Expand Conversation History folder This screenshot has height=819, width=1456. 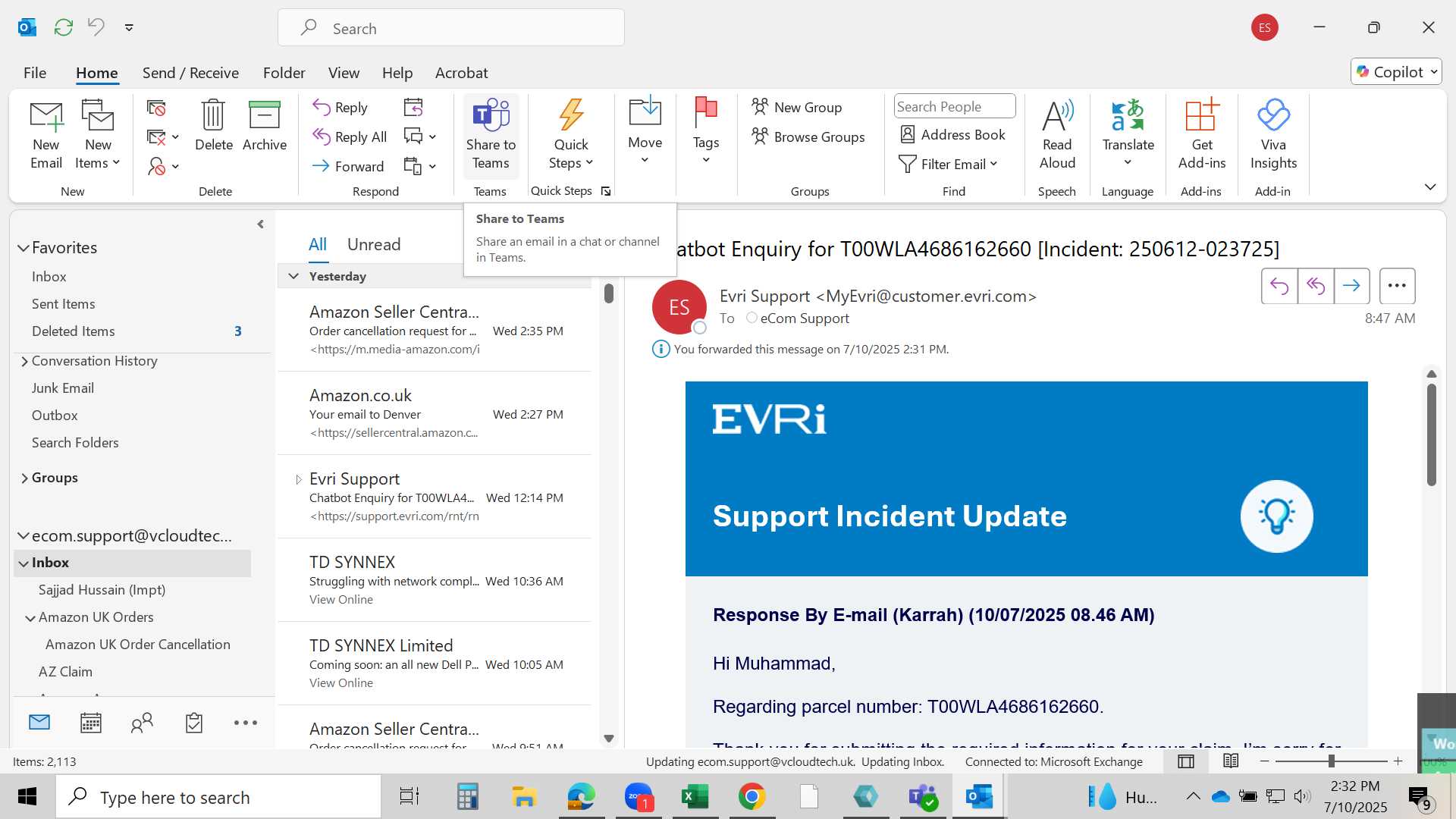point(24,361)
